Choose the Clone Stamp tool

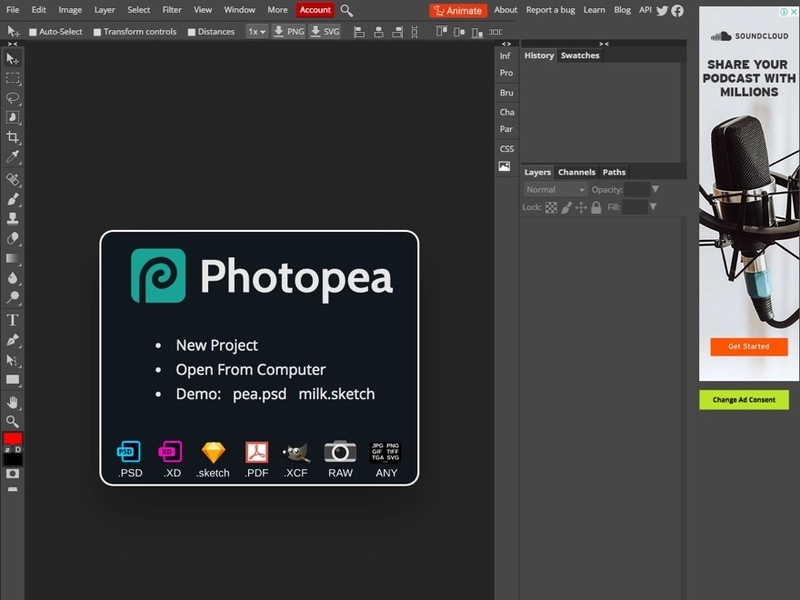12,218
